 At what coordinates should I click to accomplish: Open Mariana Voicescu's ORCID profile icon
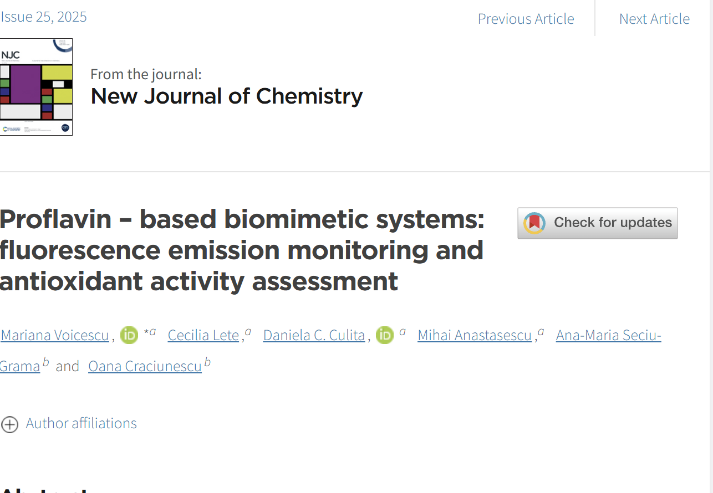pos(129,335)
